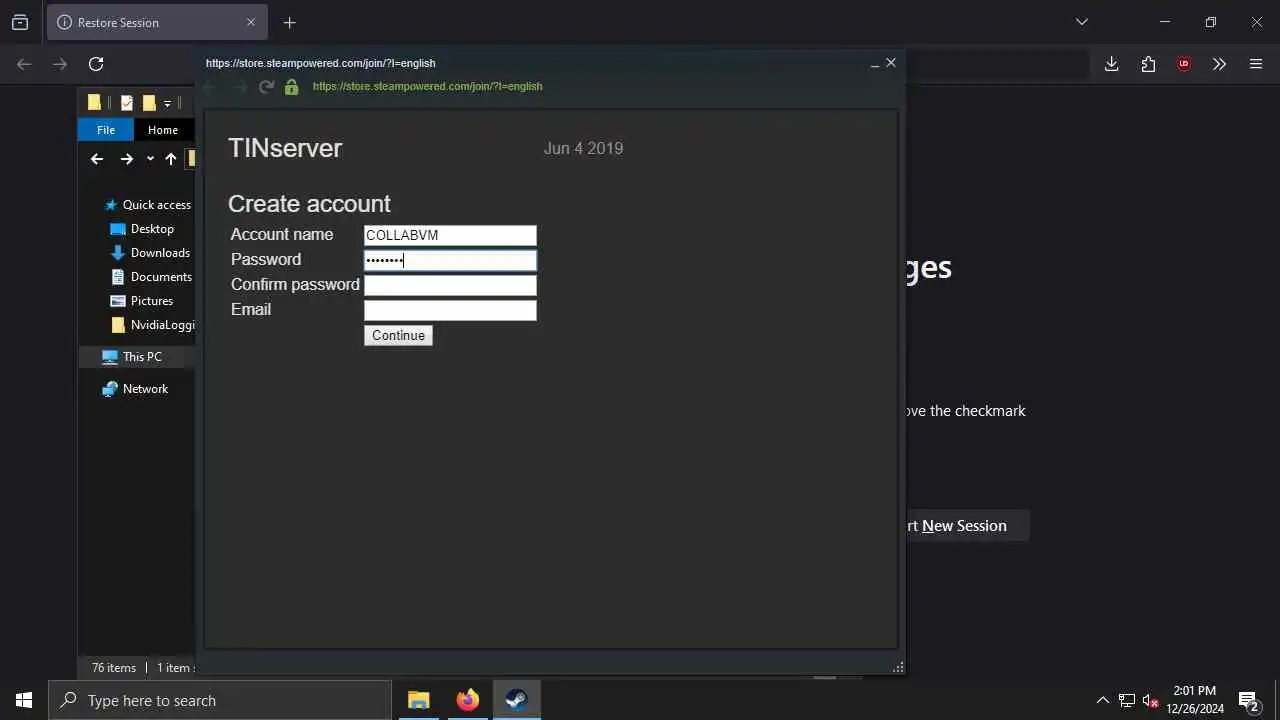Open a new Firefox tab
The height and width of the screenshot is (720, 1280).
coord(289,22)
